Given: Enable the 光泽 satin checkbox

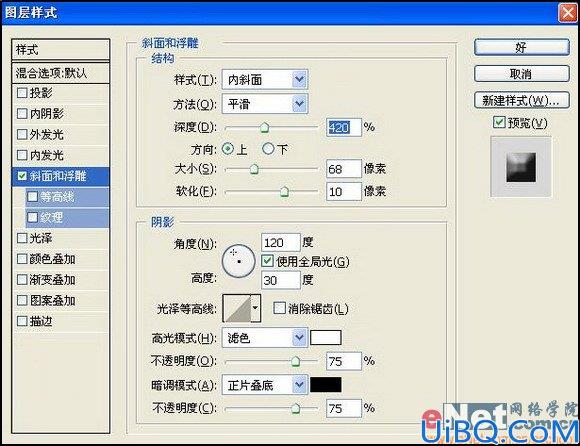Looking at the screenshot, I should coord(22,238).
